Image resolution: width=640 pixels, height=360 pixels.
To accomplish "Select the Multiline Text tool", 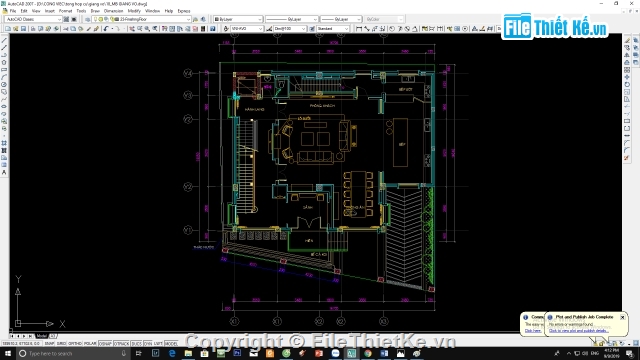I will pos(4,173).
